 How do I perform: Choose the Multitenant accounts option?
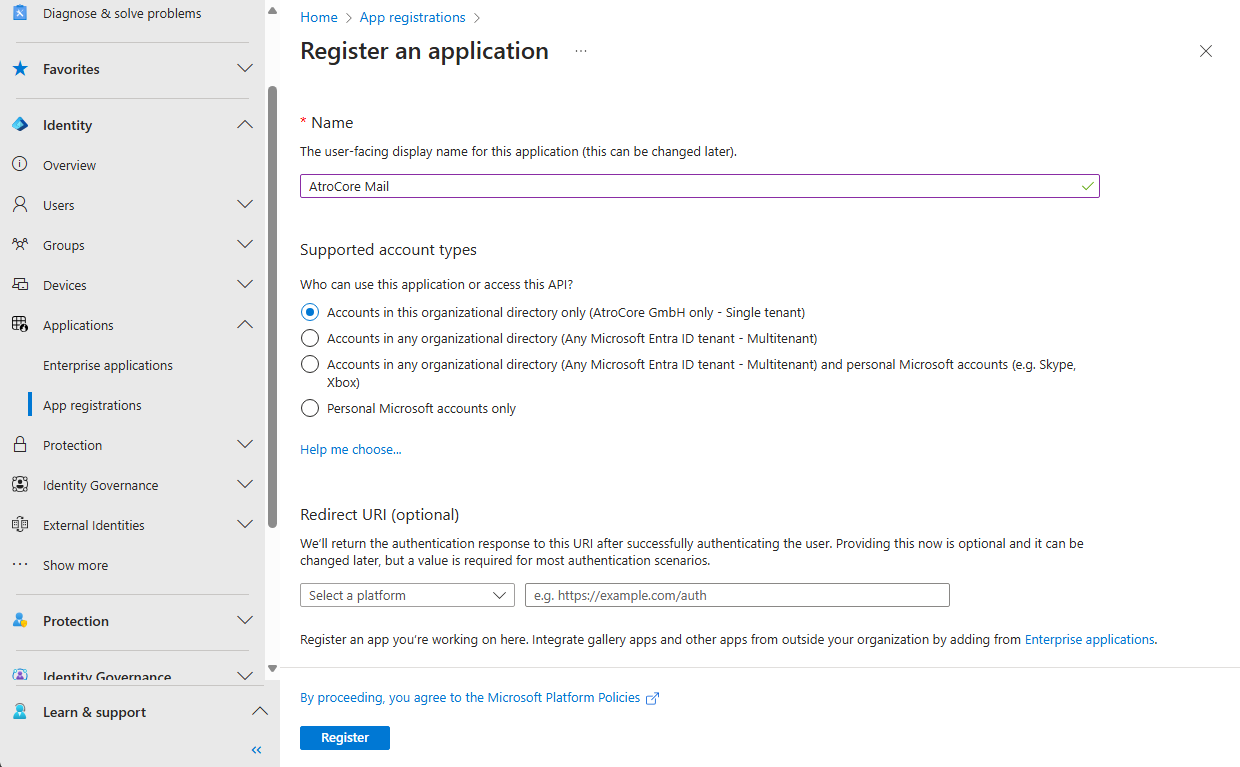click(309, 337)
